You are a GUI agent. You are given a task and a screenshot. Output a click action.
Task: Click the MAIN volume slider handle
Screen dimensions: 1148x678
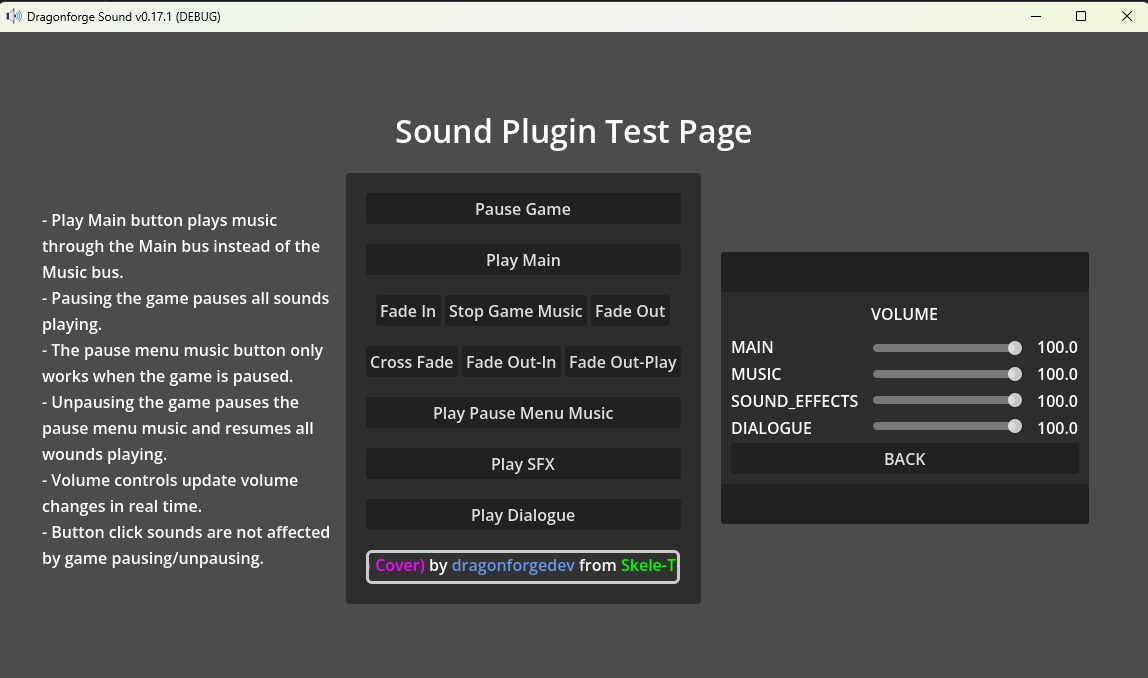coord(1015,348)
